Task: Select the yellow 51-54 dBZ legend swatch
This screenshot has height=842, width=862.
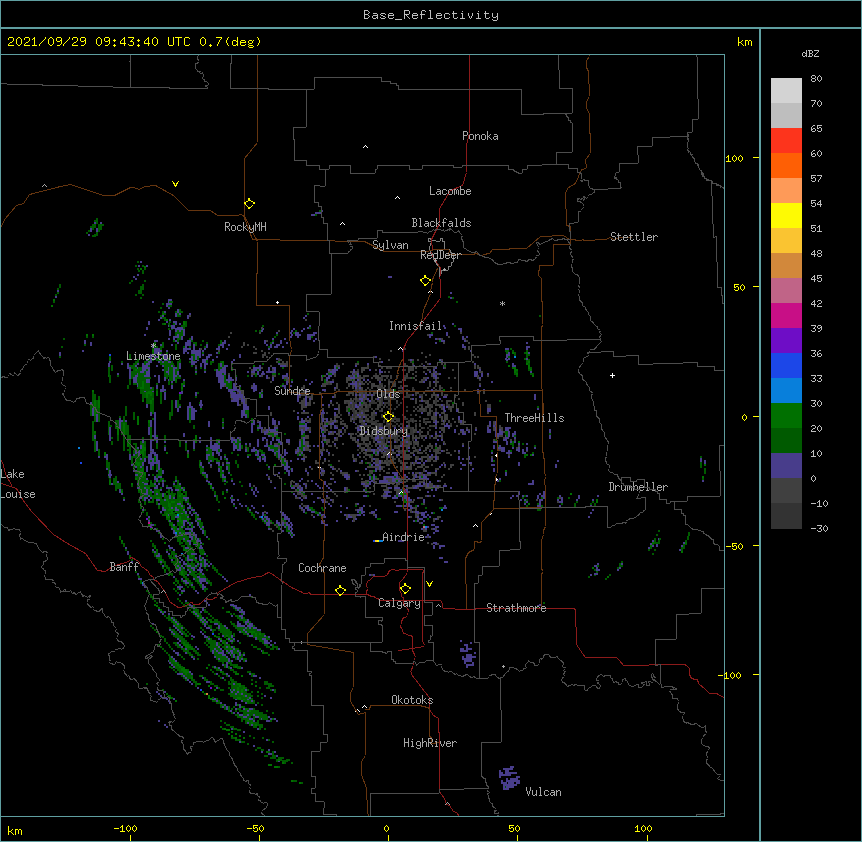Action: [786, 215]
